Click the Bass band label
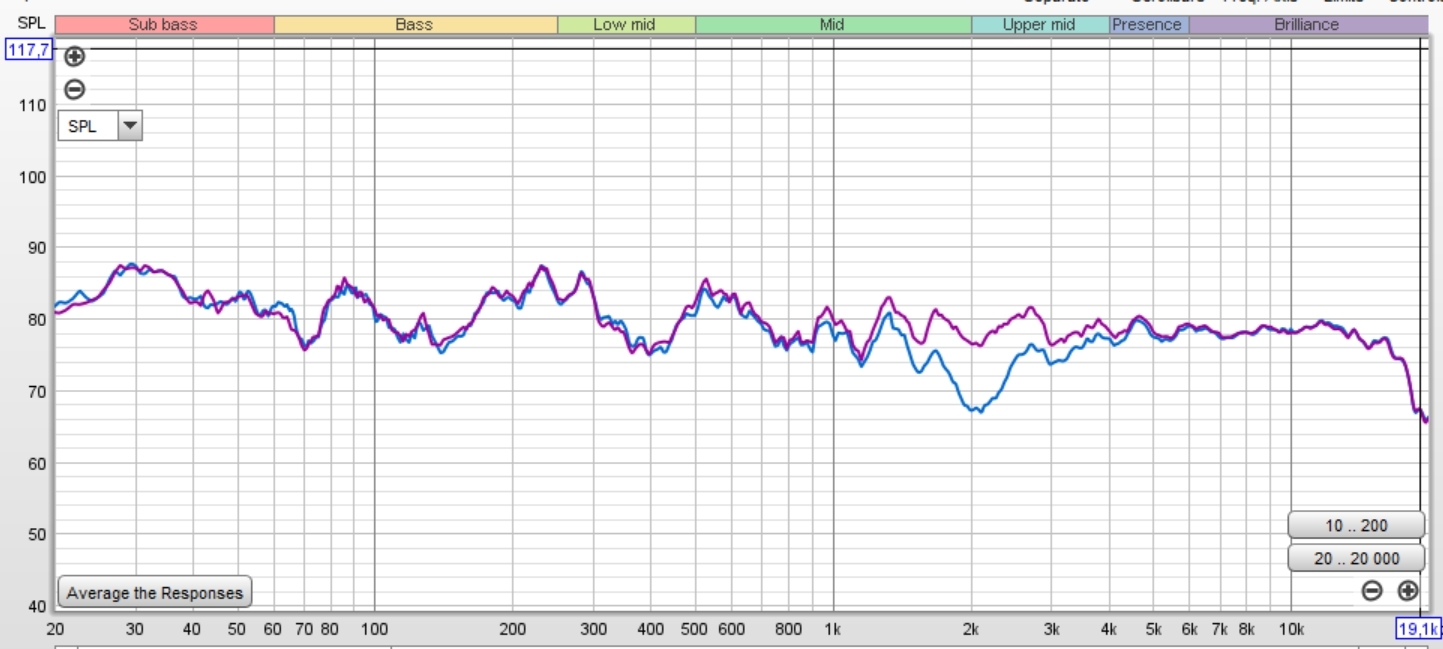Viewport: 1443px width, 649px height. coord(415,25)
